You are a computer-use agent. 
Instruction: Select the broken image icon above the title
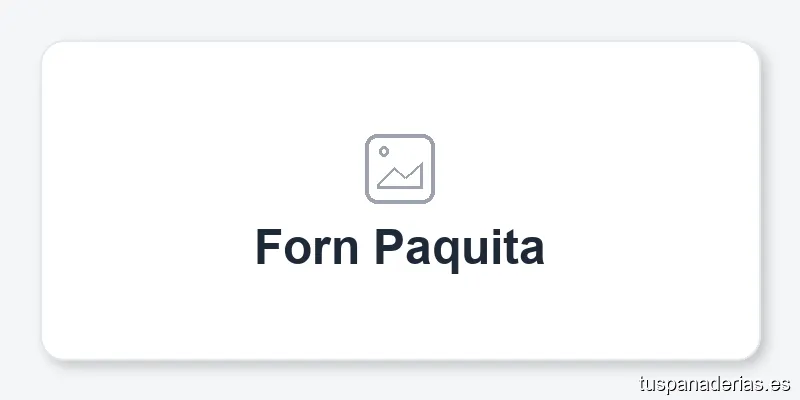(x=399, y=168)
